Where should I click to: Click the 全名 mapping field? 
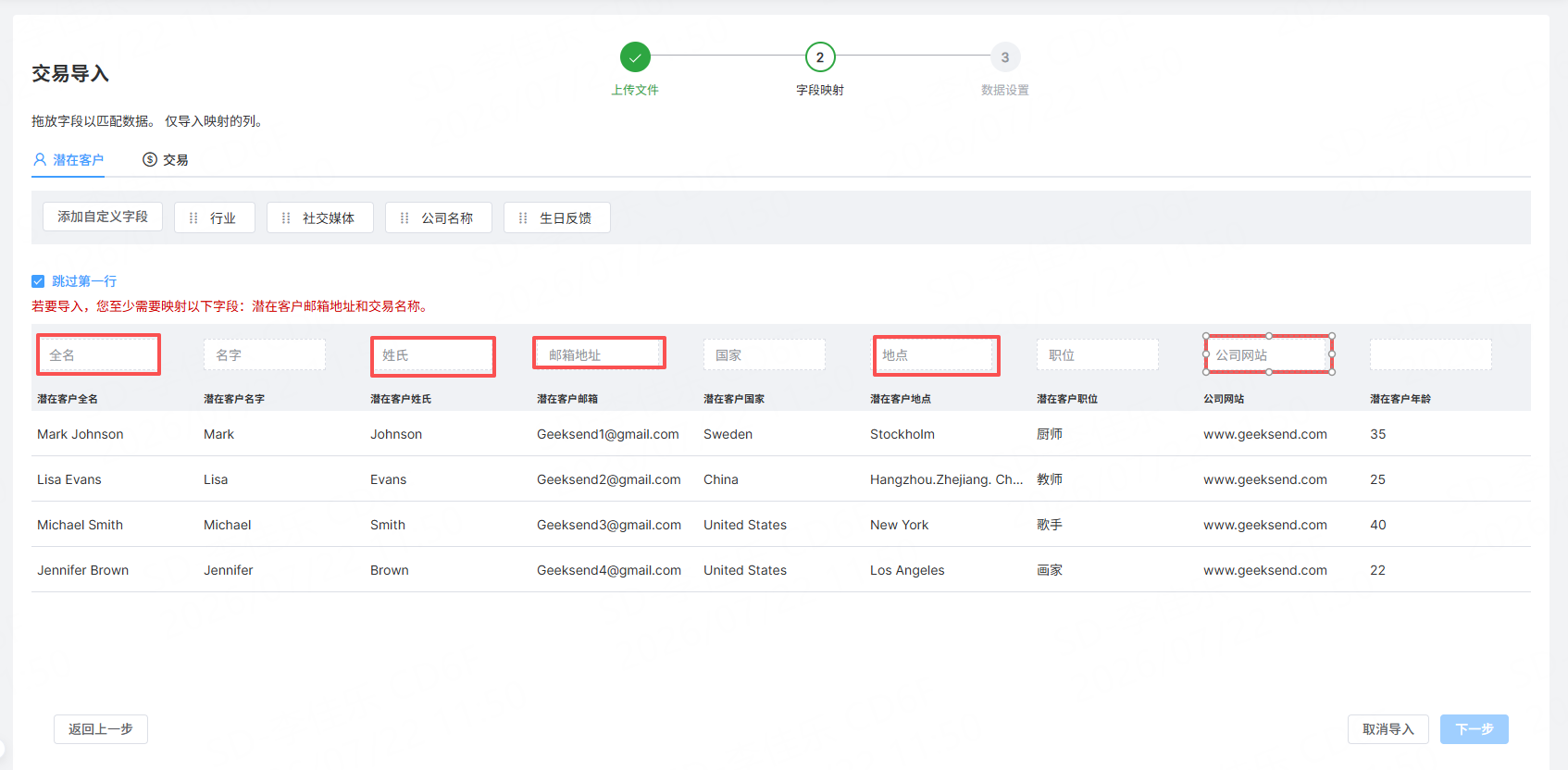click(x=98, y=354)
